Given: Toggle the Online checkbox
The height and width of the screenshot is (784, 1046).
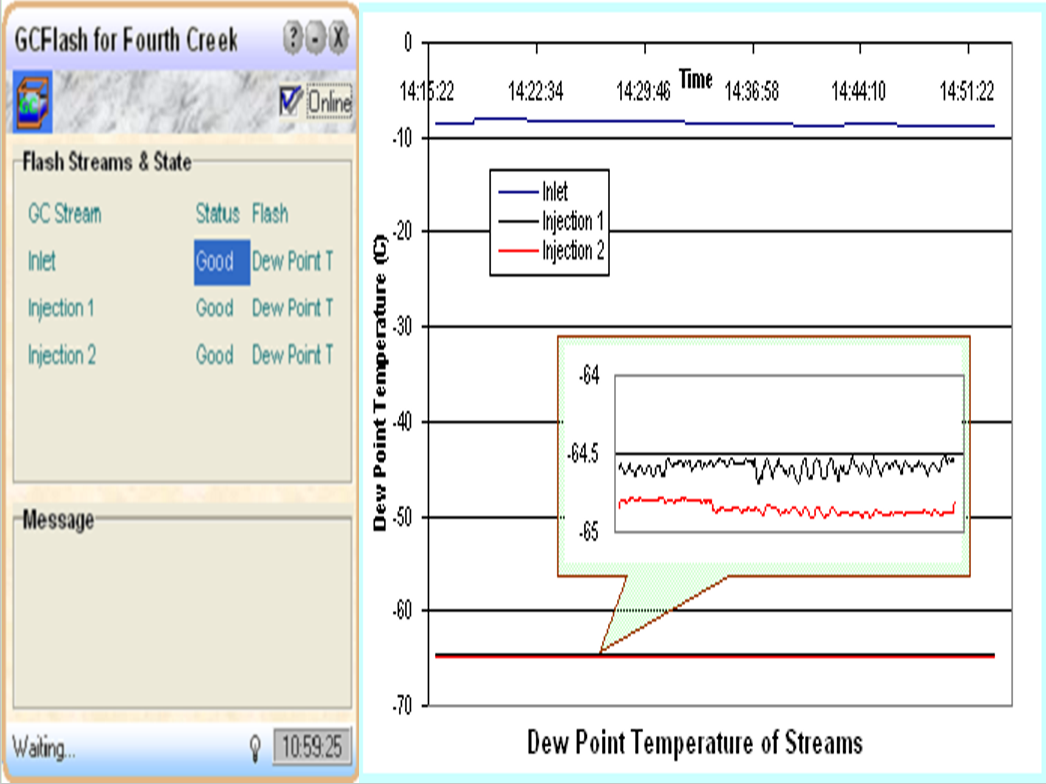Looking at the screenshot, I should [291, 100].
